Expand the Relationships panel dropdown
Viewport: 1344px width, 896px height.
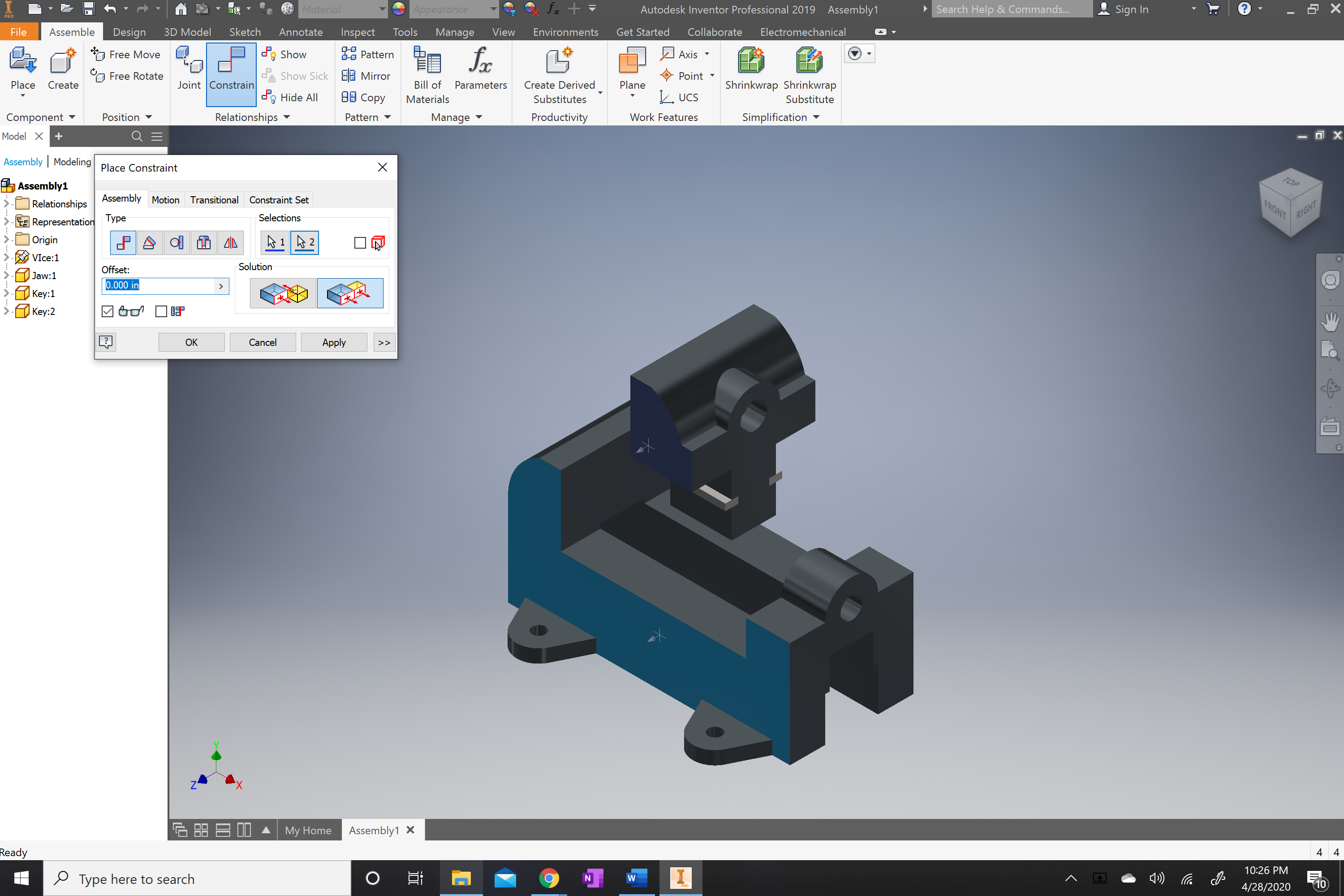coord(287,117)
